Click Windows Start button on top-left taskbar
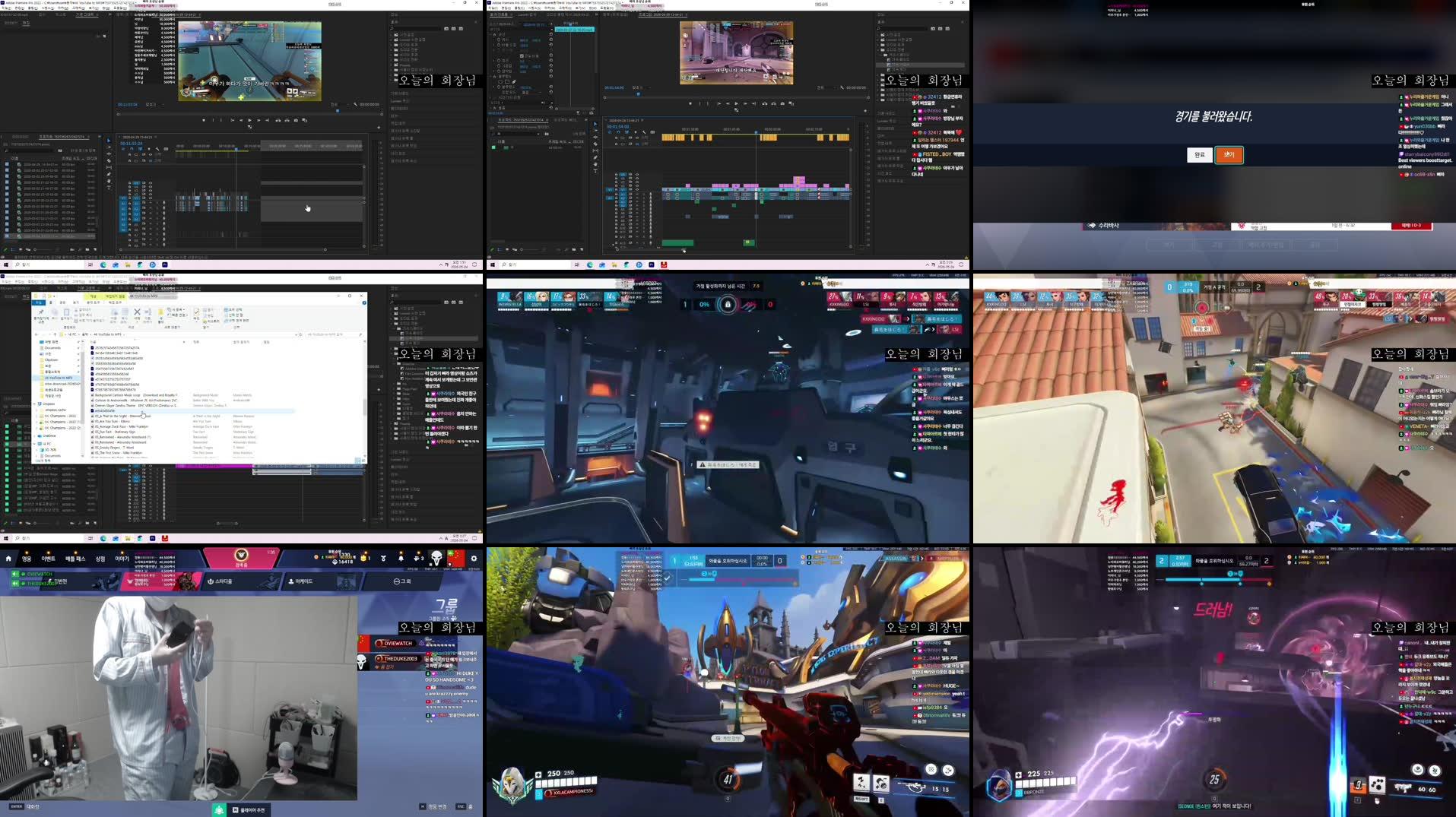1456x817 pixels. click(x=6, y=264)
